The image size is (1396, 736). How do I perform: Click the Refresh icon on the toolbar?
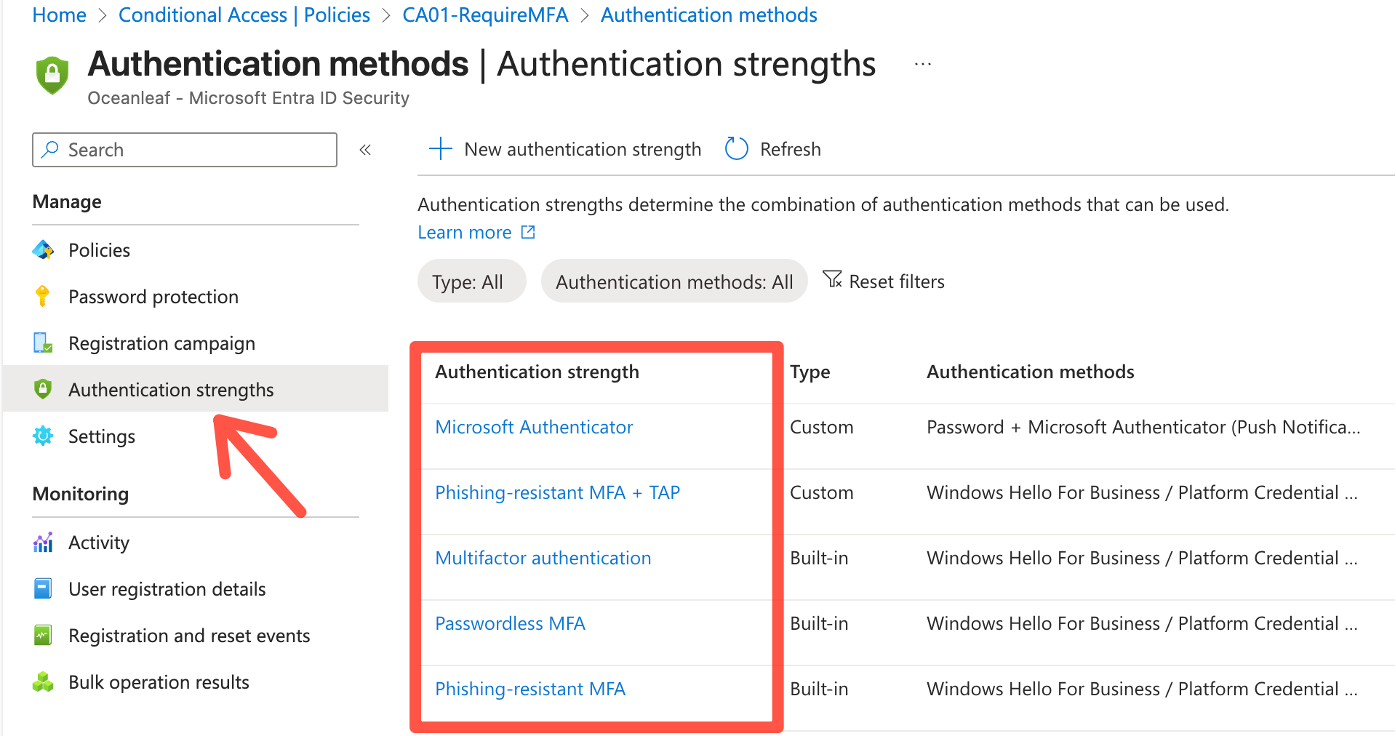click(737, 148)
